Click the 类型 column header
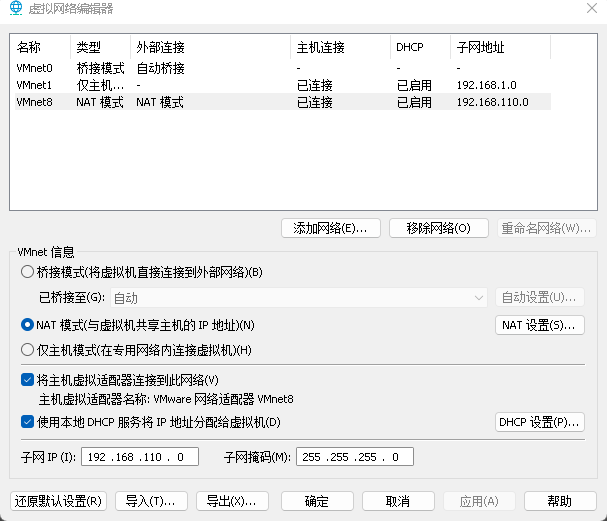Screen dimensions: 607x521 100,47
